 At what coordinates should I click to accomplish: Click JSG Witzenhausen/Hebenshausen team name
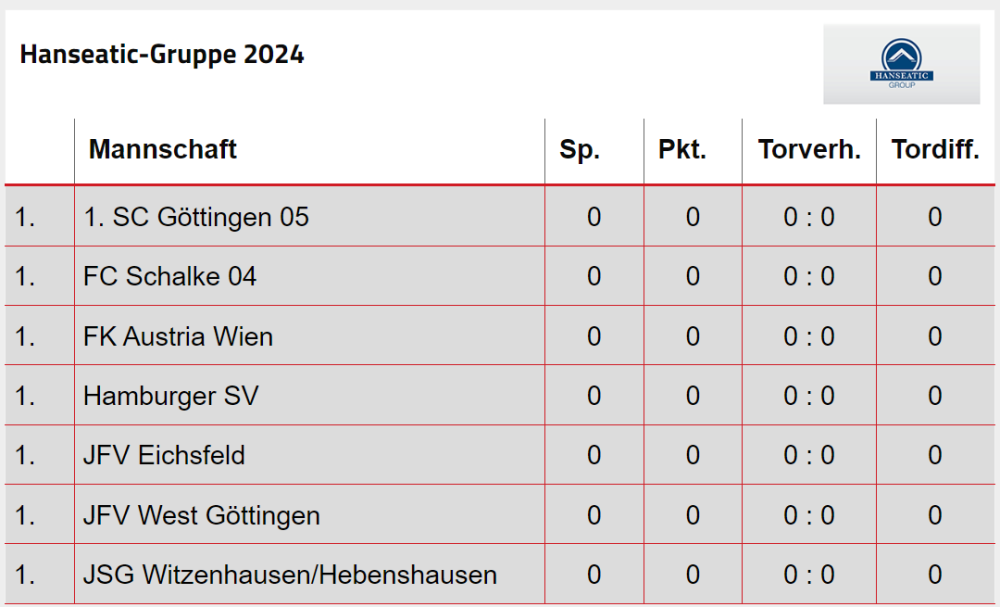tap(290, 575)
